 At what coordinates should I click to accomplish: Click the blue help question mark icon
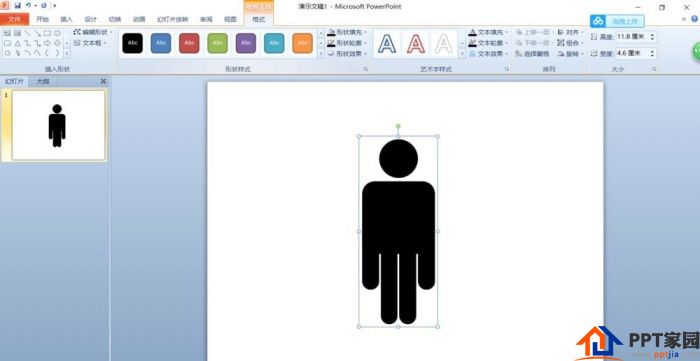(x=694, y=19)
